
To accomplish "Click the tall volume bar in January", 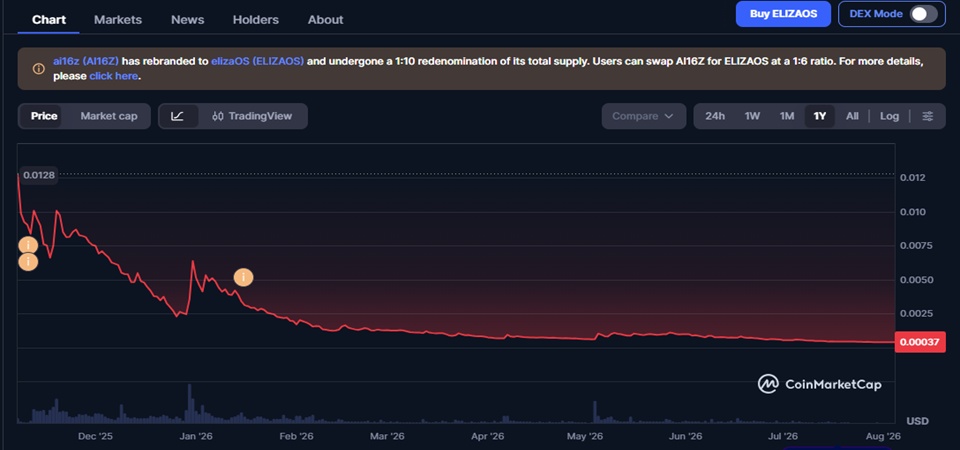I will tap(190, 403).
